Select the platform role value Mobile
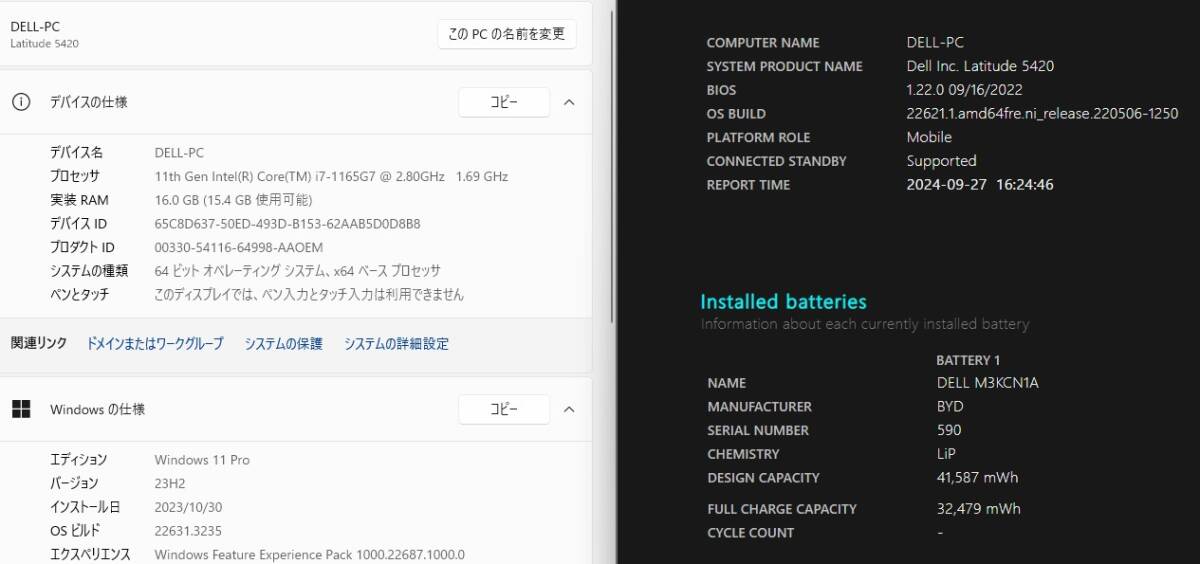 pyautogui.click(x=929, y=137)
